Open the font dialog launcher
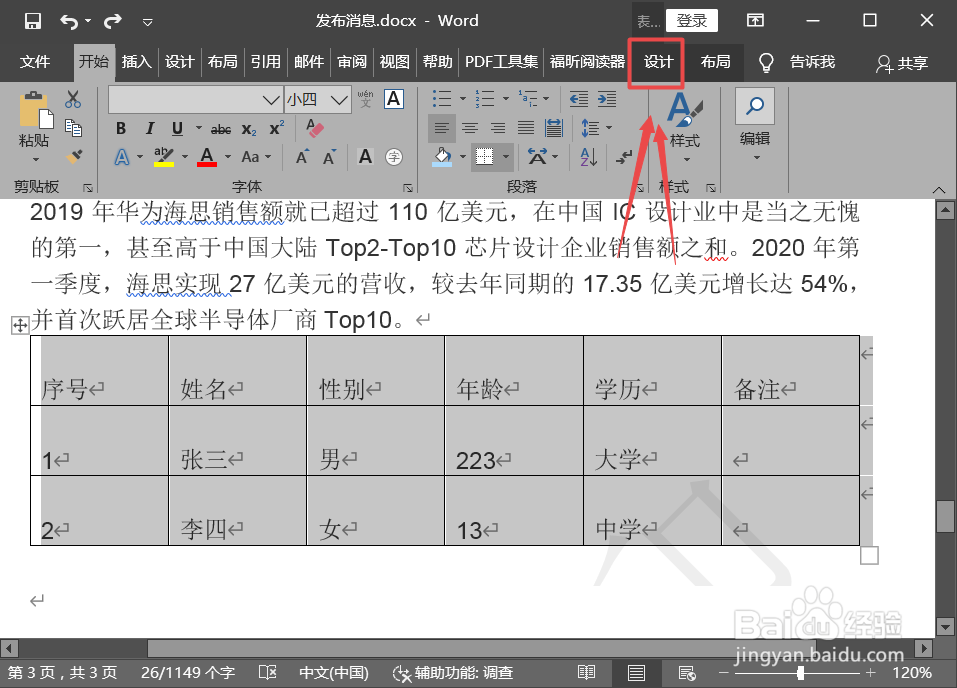 408,187
